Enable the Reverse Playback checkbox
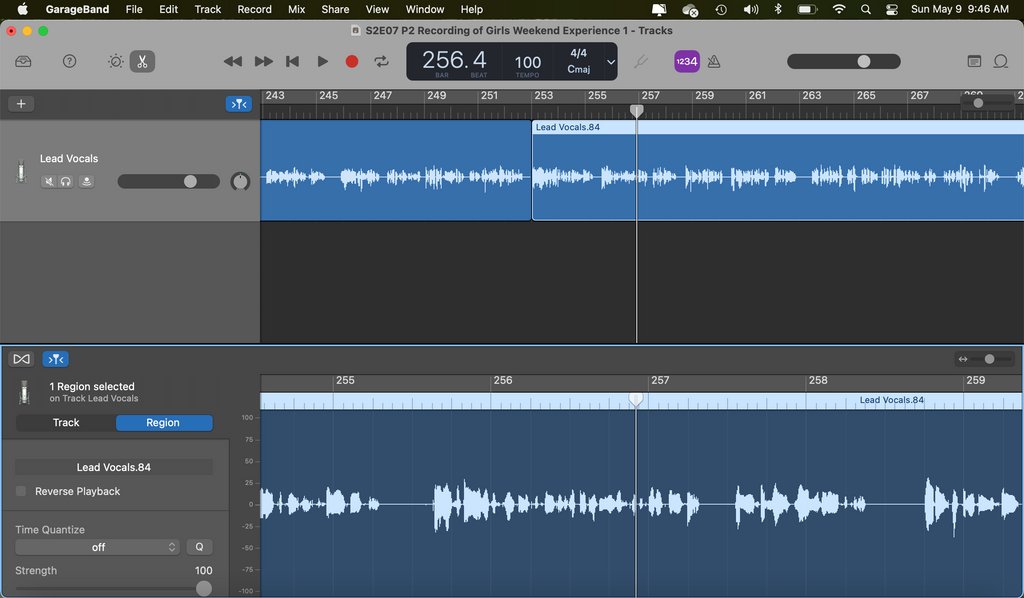The height and width of the screenshot is (598, 1024). coord(20,491)
